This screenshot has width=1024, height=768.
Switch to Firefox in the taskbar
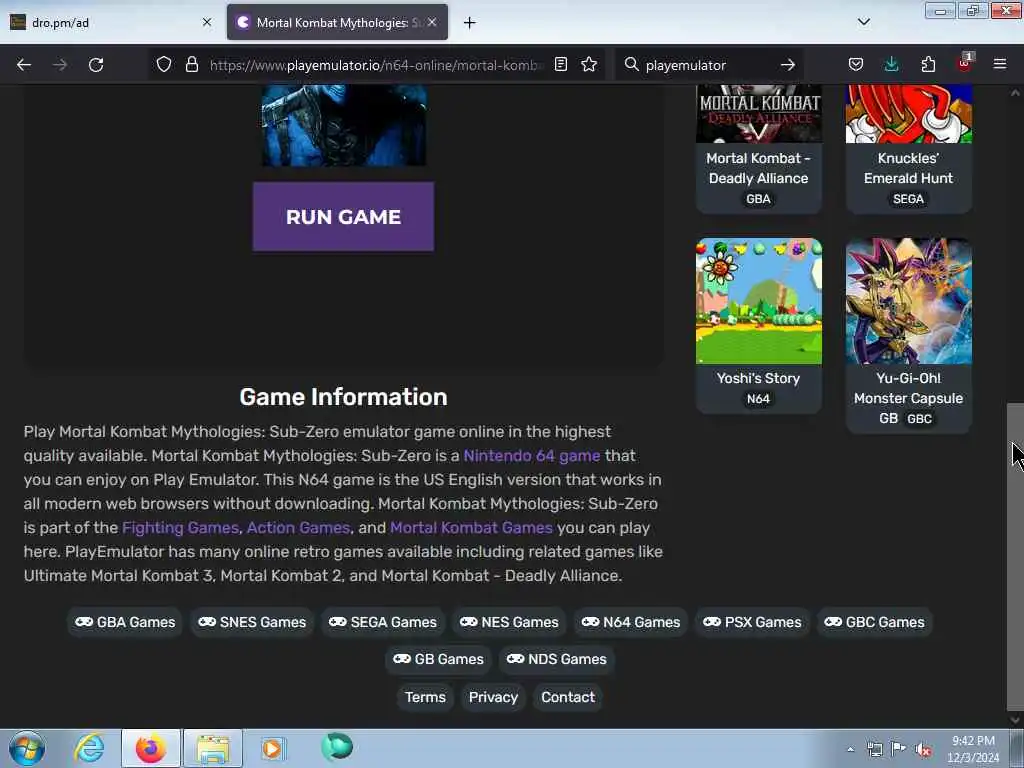(x=151, y=748)
